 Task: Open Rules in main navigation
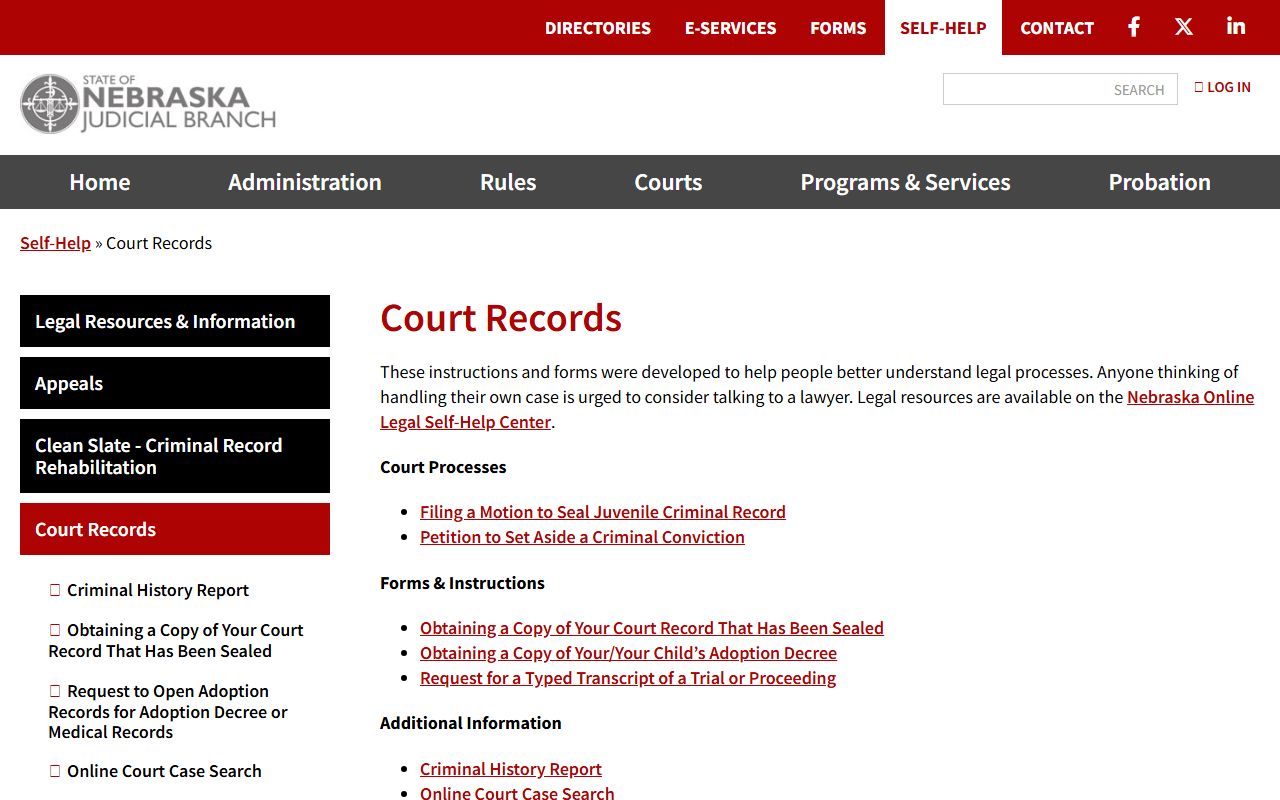tap(508, 182)
